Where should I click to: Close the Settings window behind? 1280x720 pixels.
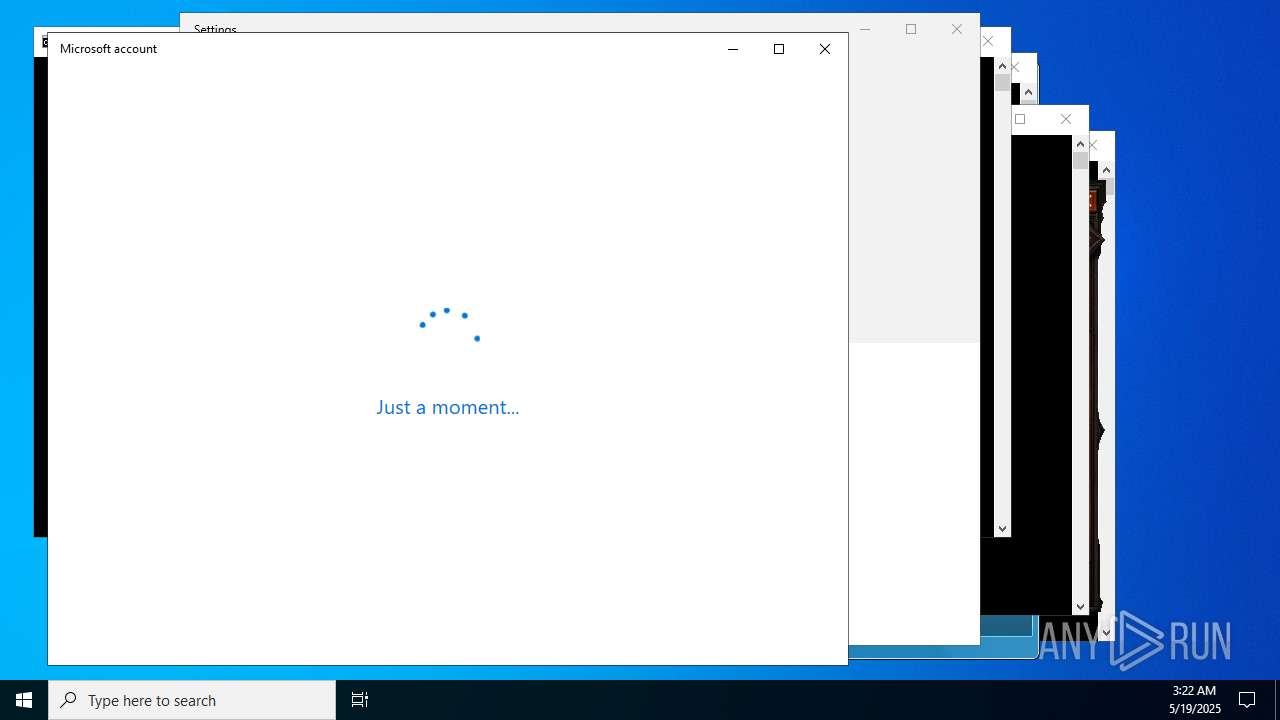(x=957, y=29)
